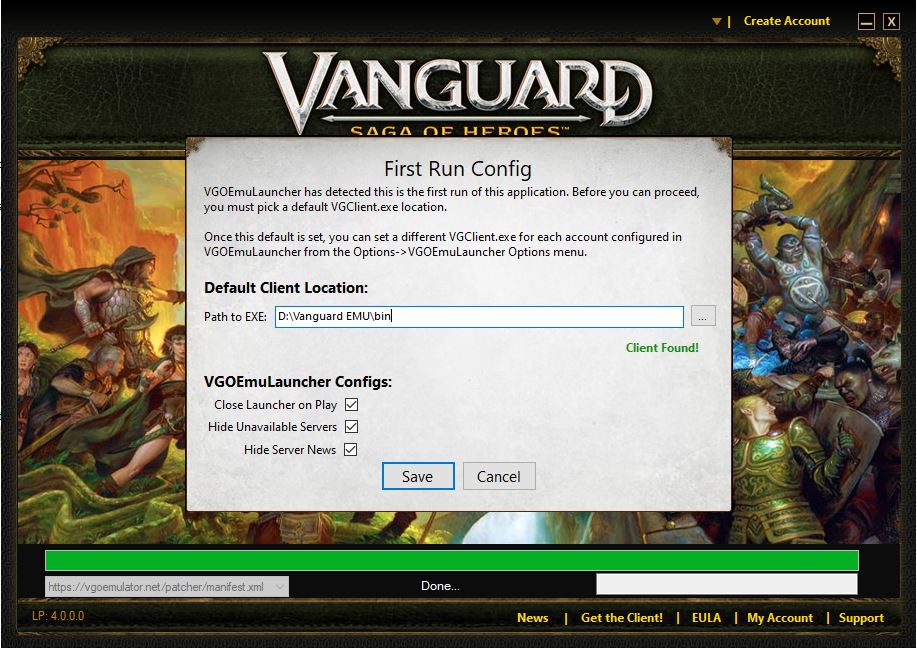Screen dimensions: 917x649
Task: Cancel the First Run Config dialog
Action: (x=499, y=477)
